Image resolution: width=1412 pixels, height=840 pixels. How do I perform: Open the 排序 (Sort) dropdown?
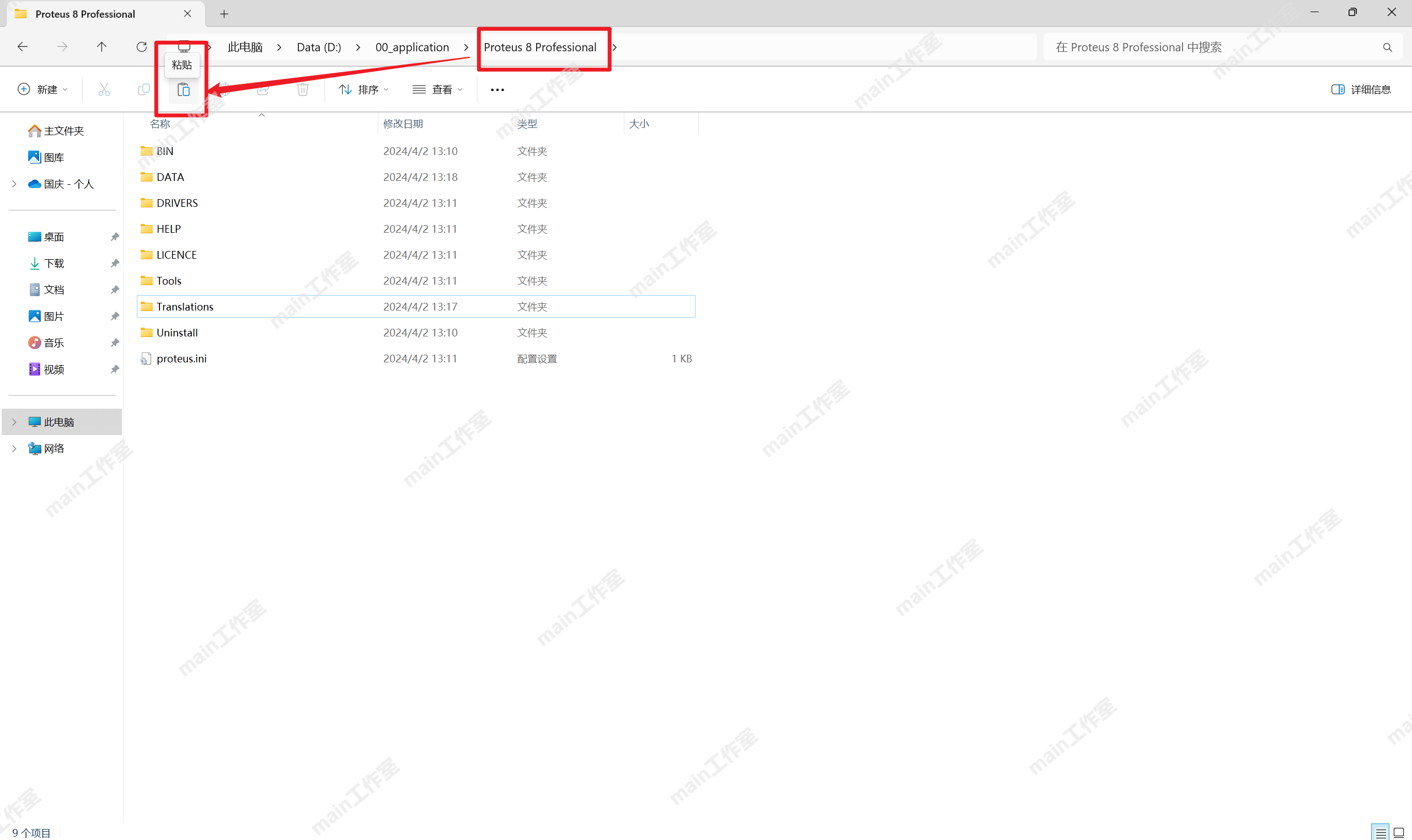[x=364, y=89]
